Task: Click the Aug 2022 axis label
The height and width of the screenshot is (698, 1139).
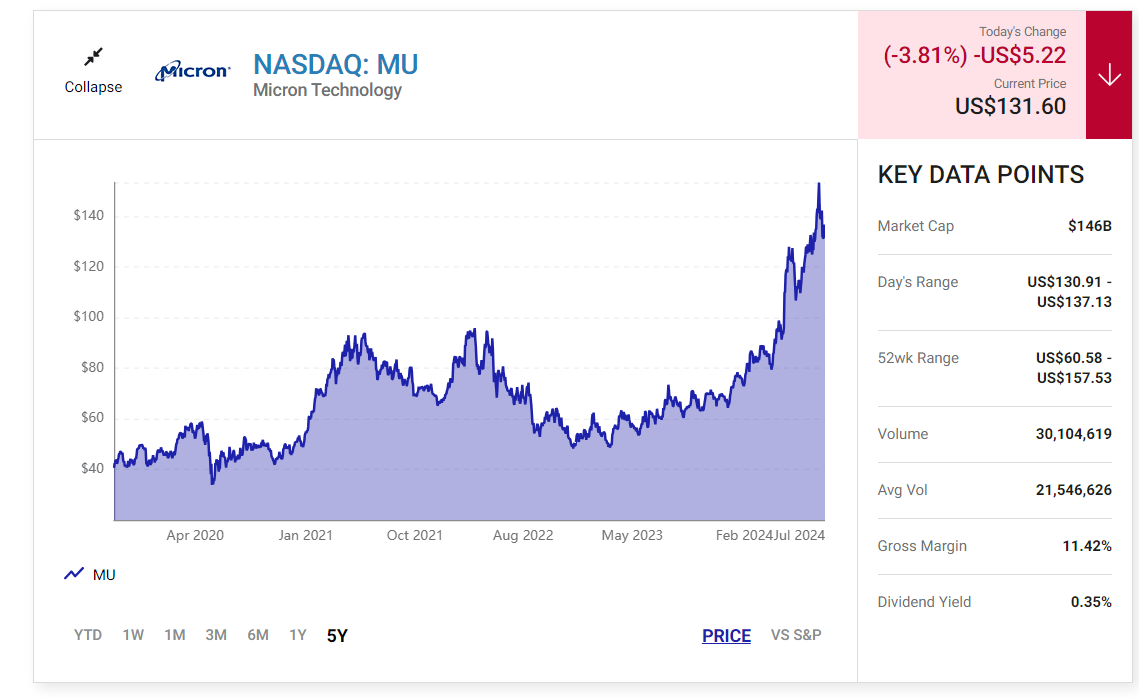Action: pyautogui.click(x=523, y=535)
